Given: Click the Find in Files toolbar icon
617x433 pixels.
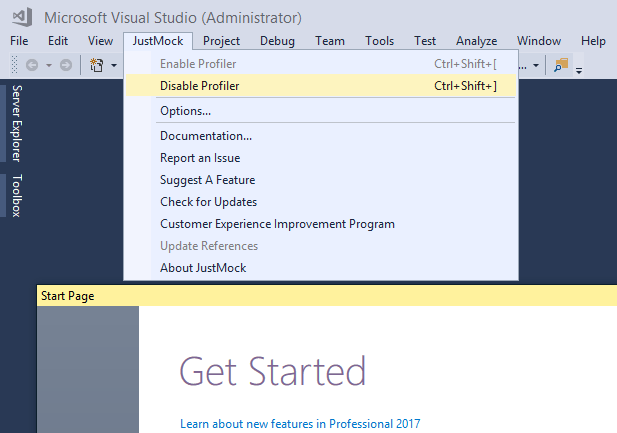Looking at the screenshot, I should [x=561, y=65].
